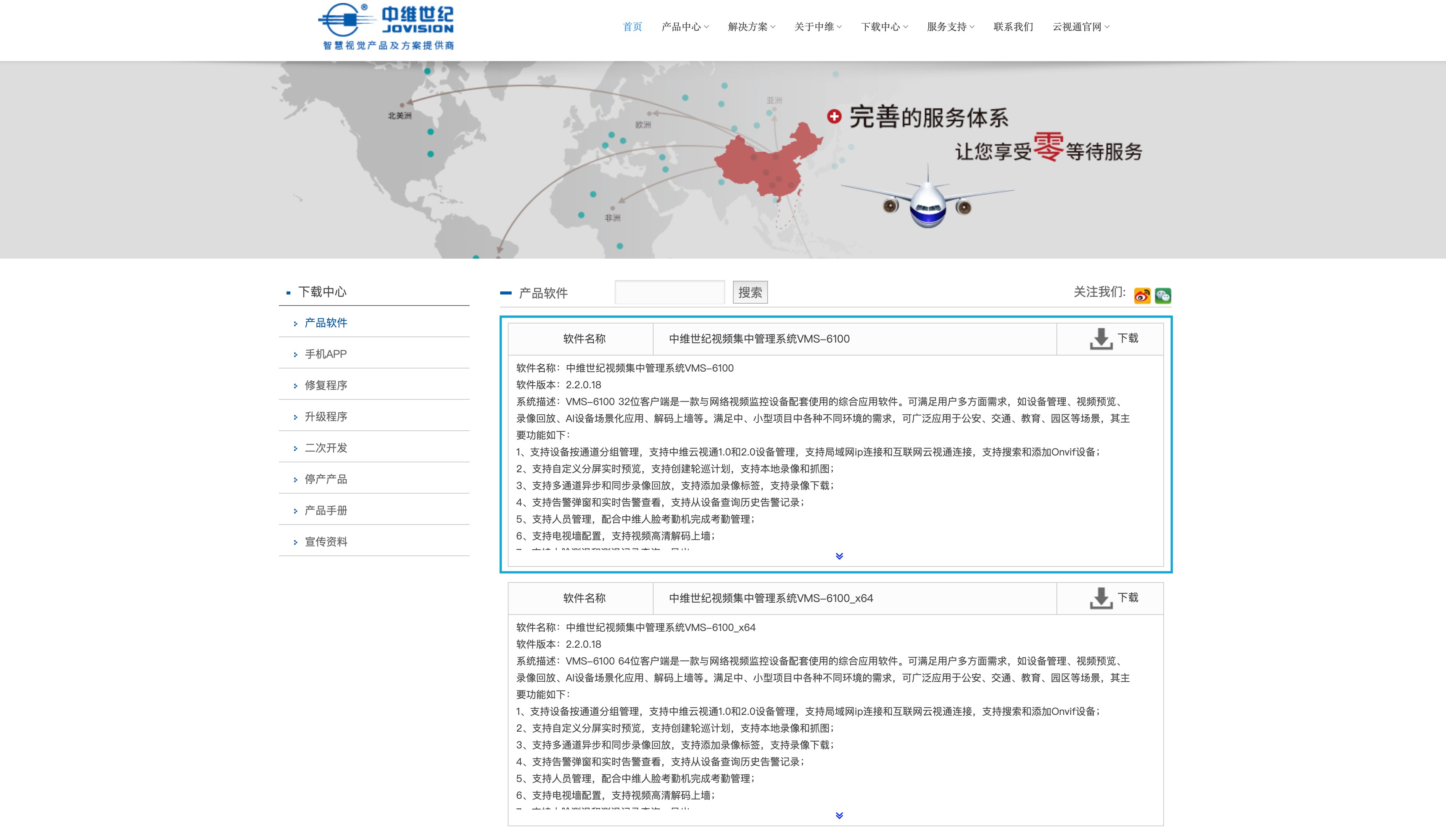
Task: Click 下载 text for VMS-6100
Action: click(x=1127, y=338)
